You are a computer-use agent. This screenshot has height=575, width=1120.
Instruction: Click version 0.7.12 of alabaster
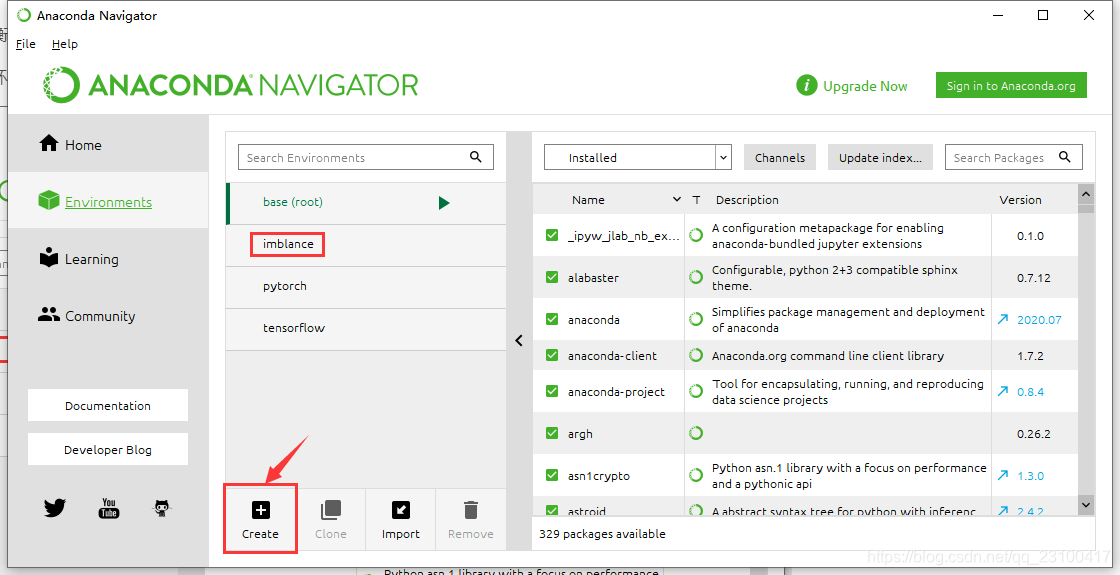tap(1034, 278)
